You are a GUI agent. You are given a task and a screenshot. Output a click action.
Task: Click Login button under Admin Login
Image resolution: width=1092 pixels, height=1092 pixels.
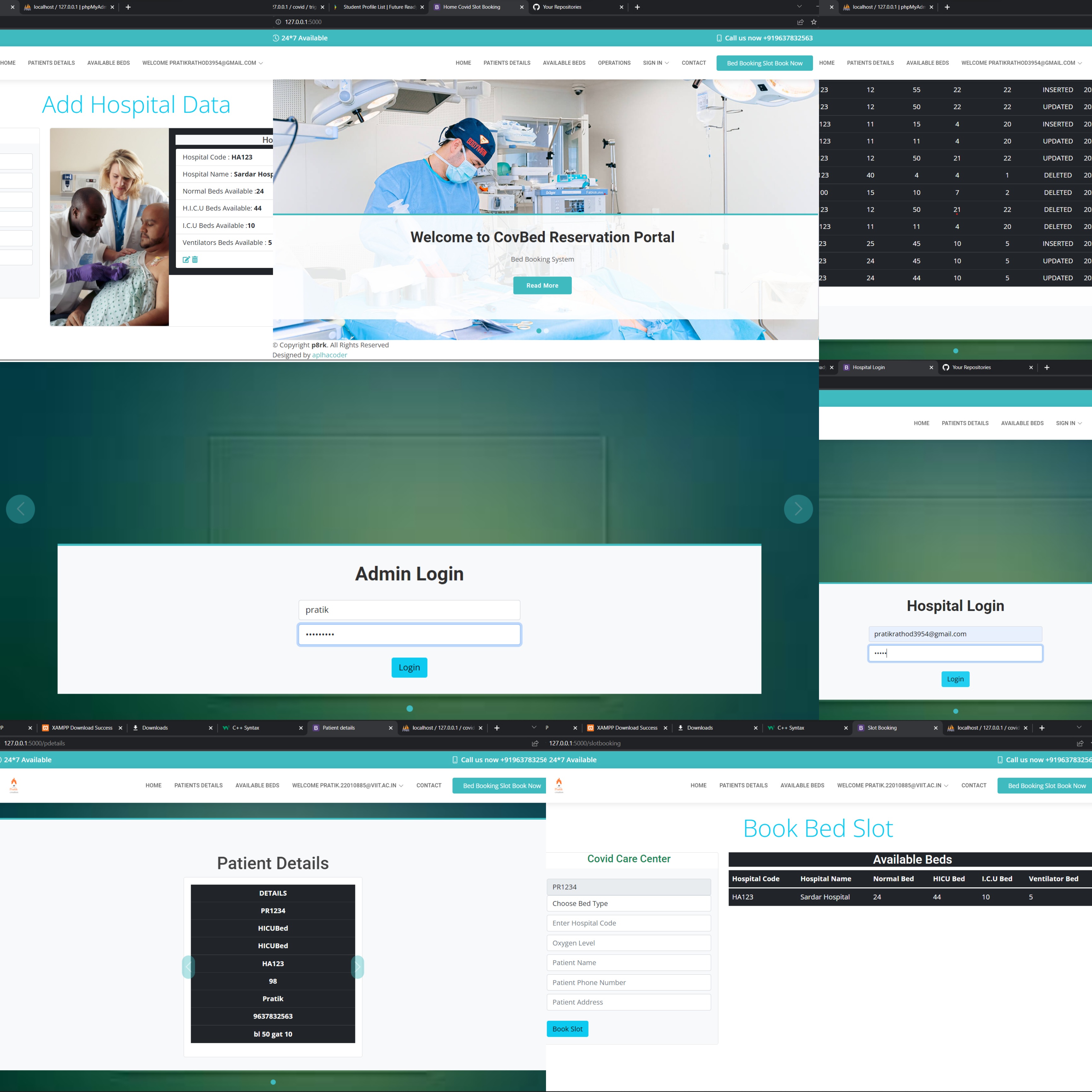tap(409, 667)
